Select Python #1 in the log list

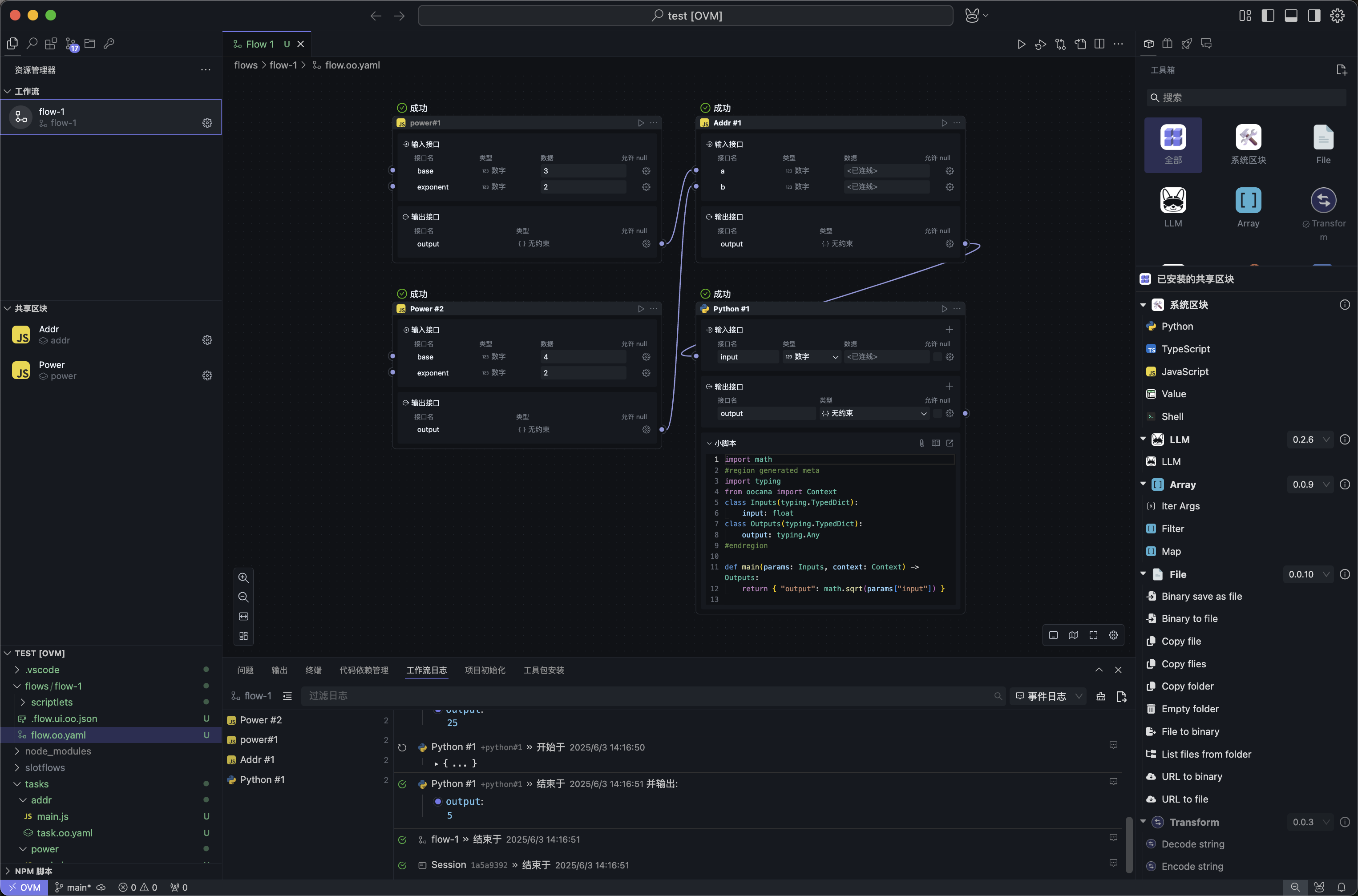point(262,779)
